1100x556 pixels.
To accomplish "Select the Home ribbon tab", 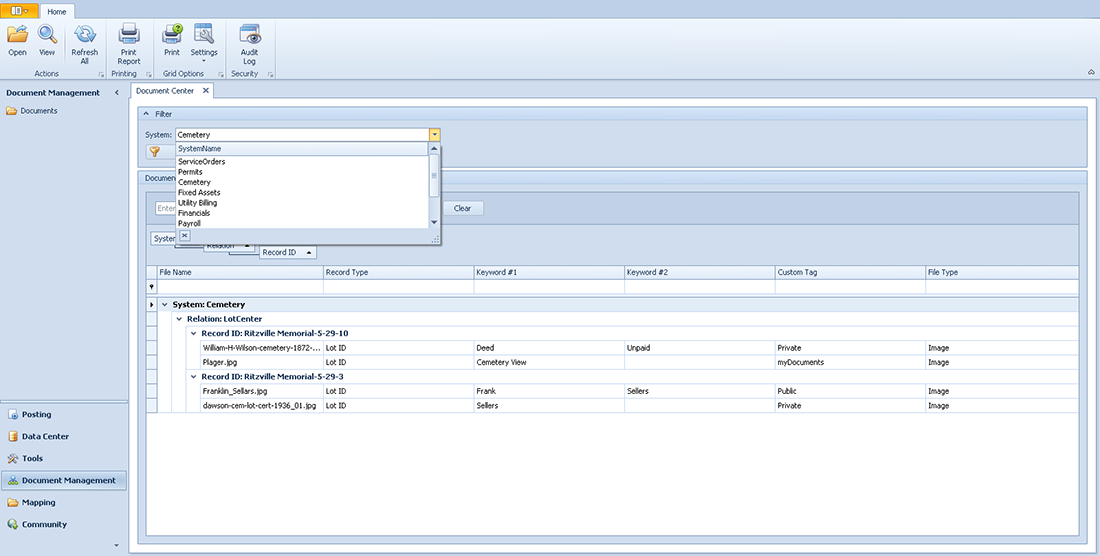I will tap(57, 11).
